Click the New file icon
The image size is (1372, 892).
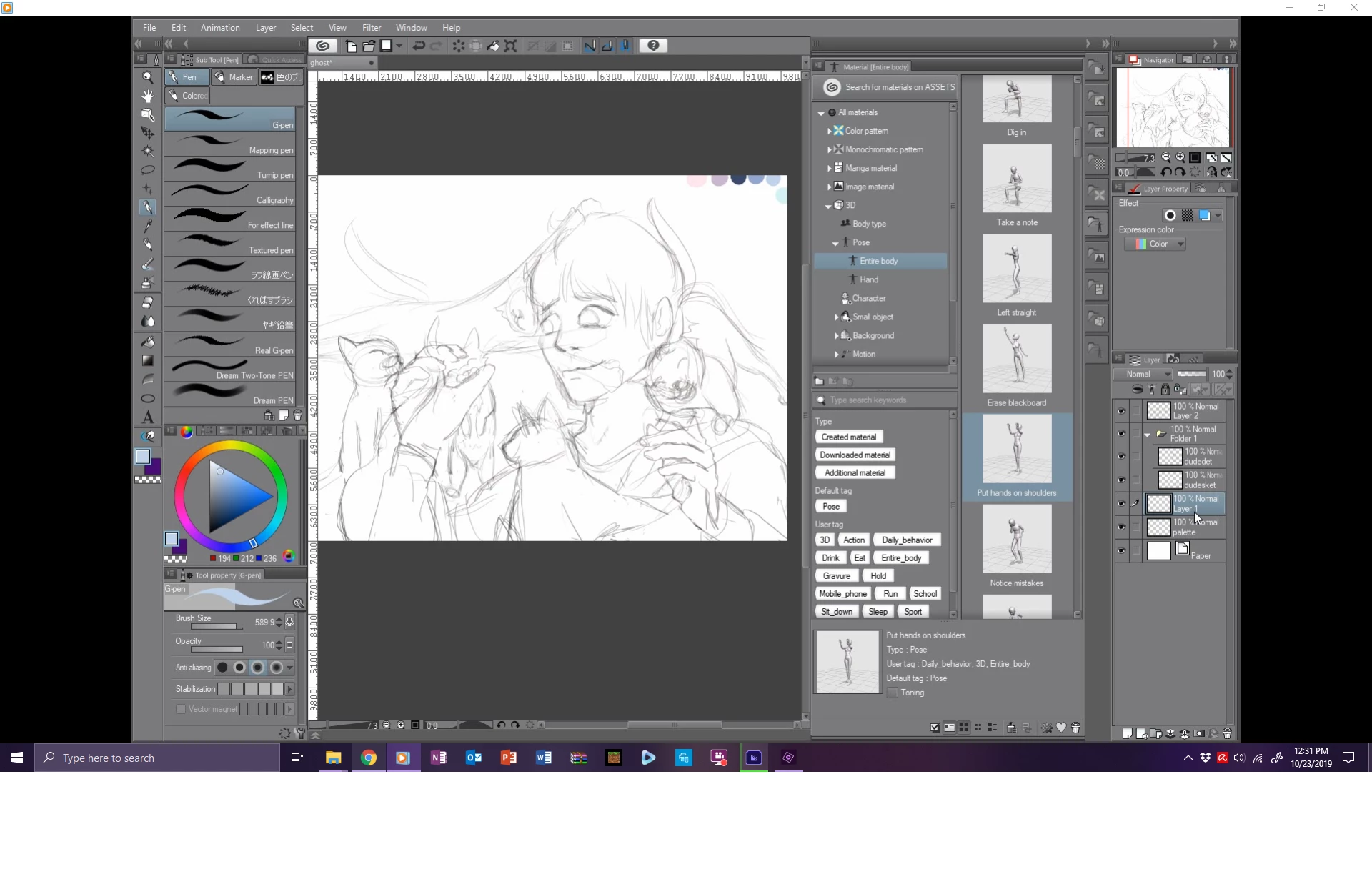(351, 46)
